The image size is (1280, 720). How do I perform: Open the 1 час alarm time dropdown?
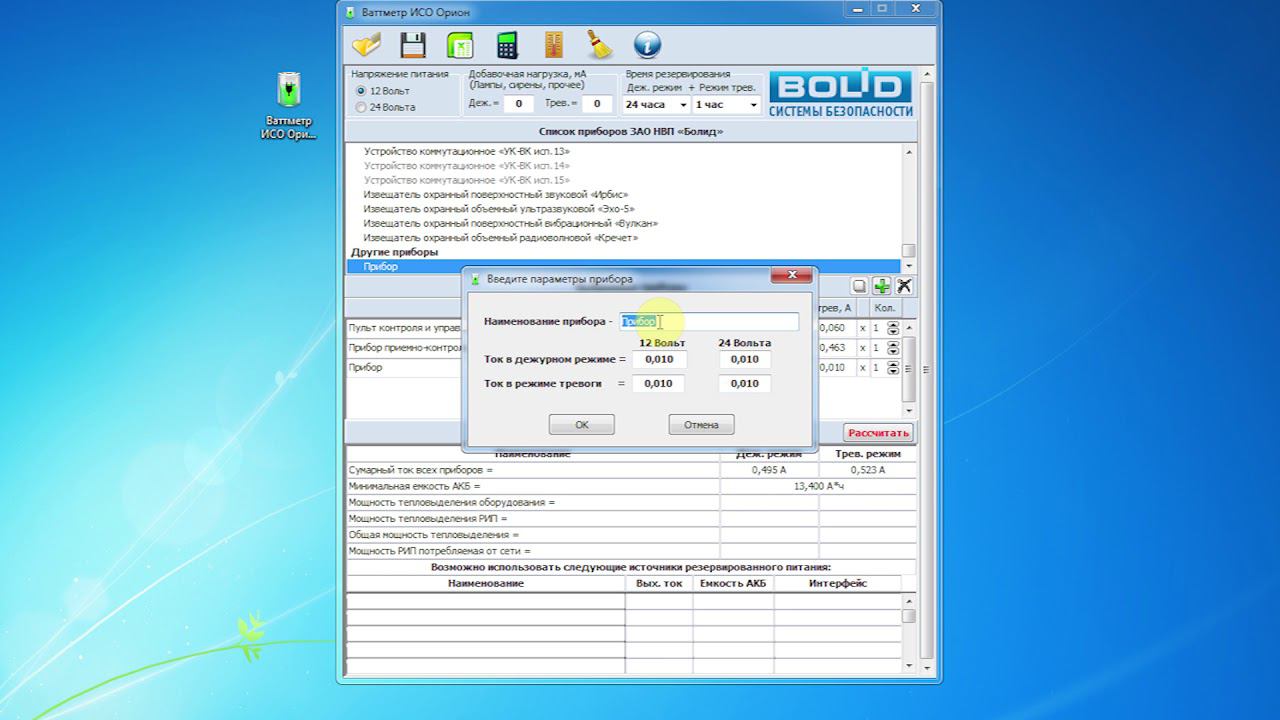point(726,104)
